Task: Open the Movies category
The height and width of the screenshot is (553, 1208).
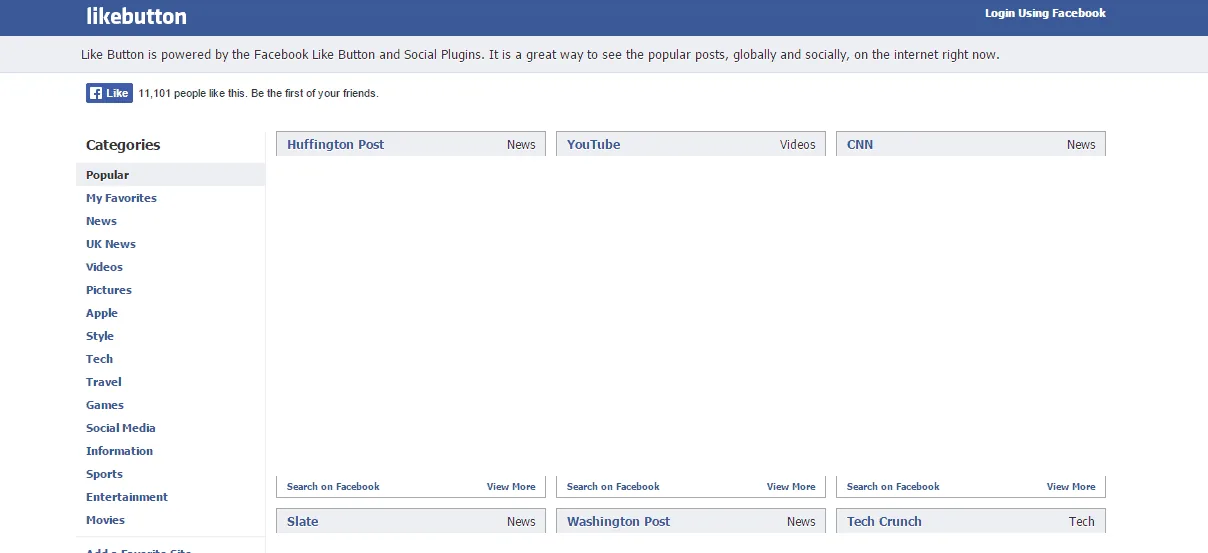Action: pyautogui.click(x=105, y=520)
